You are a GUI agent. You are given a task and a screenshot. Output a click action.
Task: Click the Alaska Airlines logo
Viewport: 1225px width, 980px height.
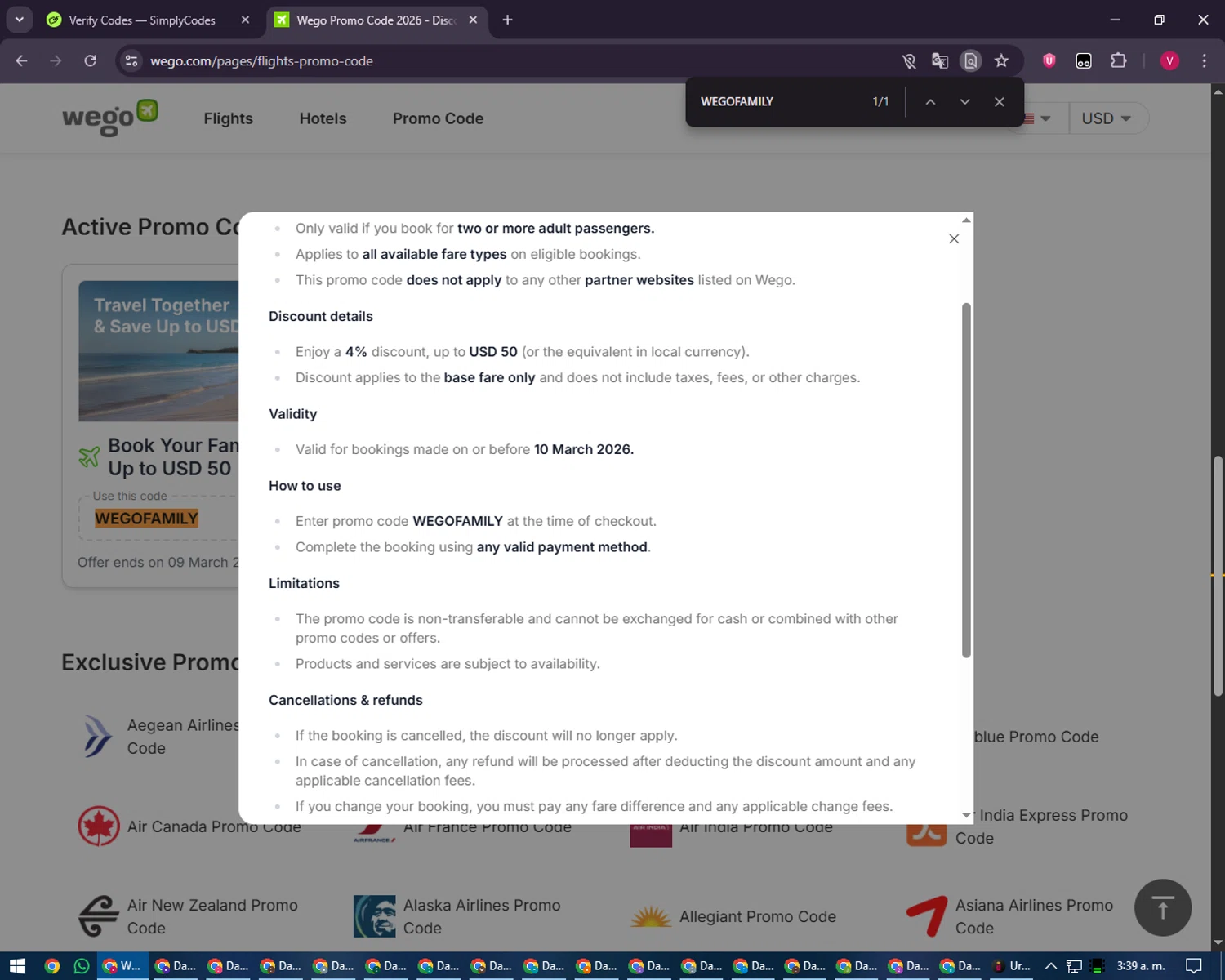[x=374, y=915]
